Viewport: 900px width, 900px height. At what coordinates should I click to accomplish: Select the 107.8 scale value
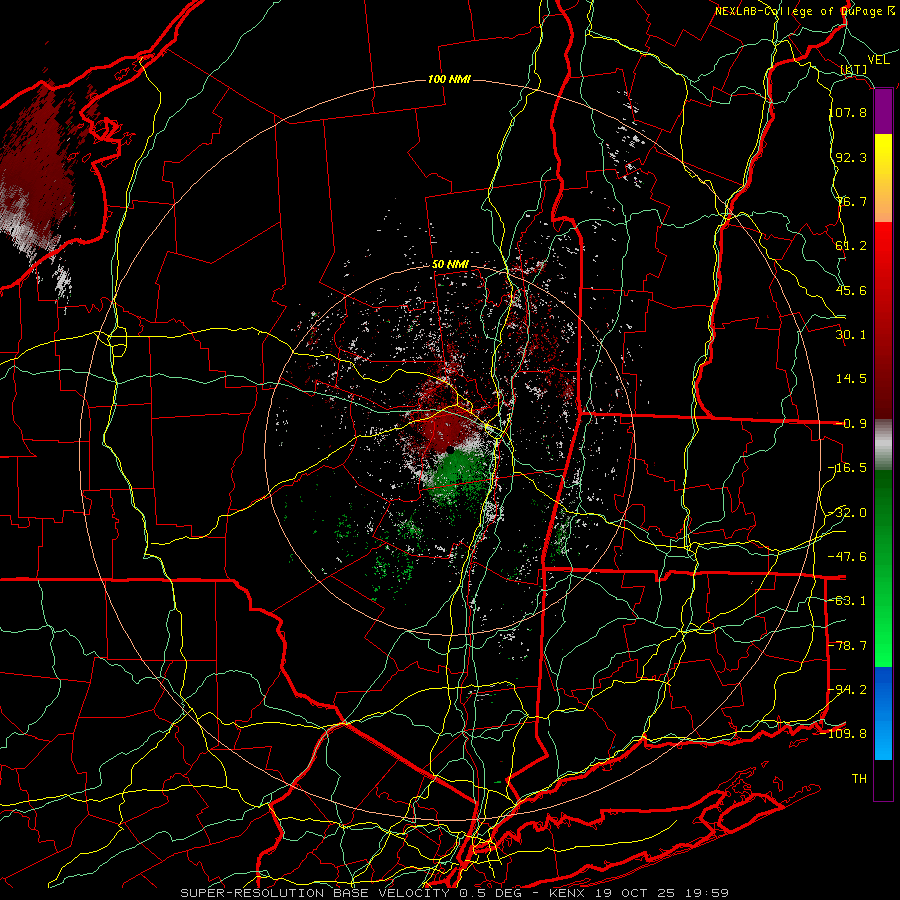[x=848, y=112]
